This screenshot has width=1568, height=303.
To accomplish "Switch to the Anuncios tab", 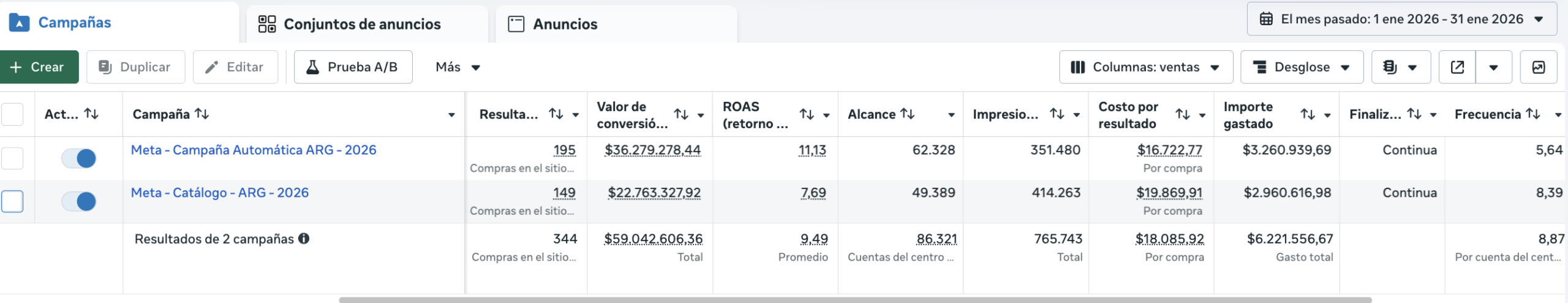I will (564, 24).
